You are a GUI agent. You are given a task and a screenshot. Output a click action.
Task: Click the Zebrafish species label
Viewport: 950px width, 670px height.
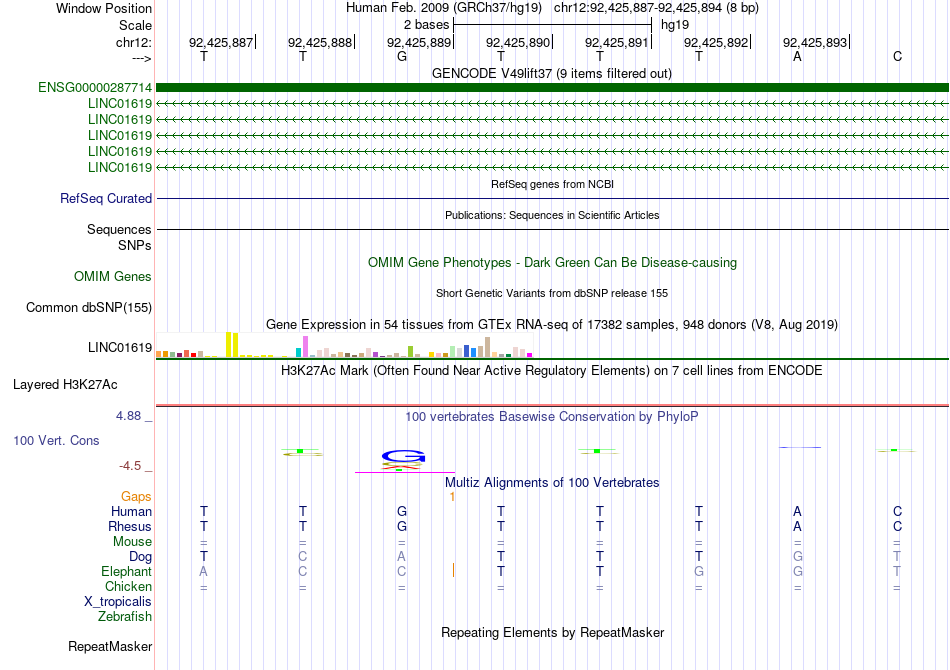click(x=125, y=617)
